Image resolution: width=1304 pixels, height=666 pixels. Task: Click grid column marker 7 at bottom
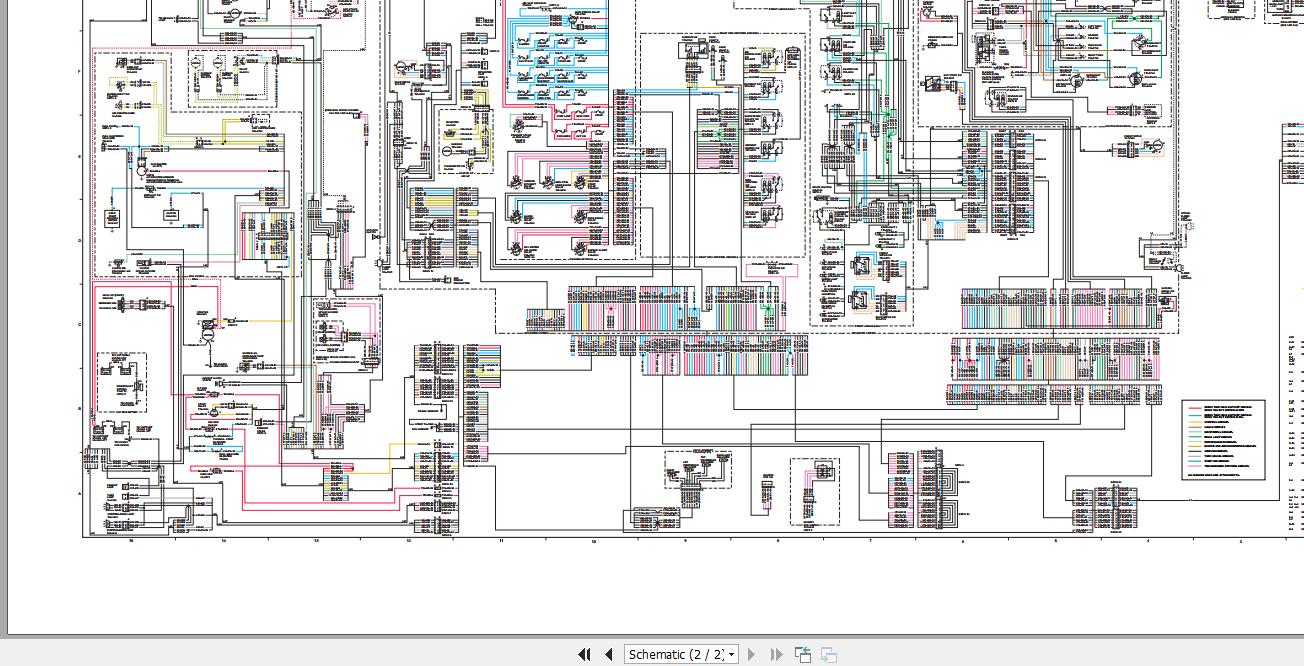pos(870,541)
